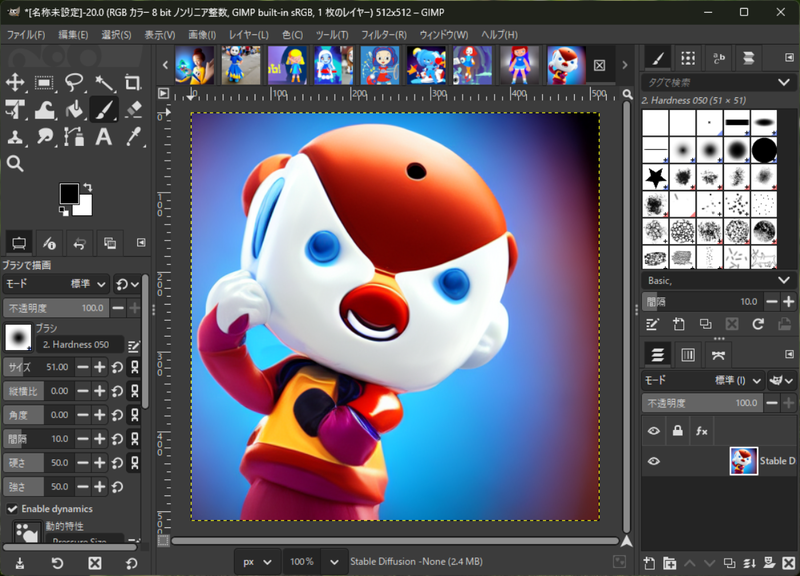Lock the layer pixels in the Layers panel

(677, 429)
